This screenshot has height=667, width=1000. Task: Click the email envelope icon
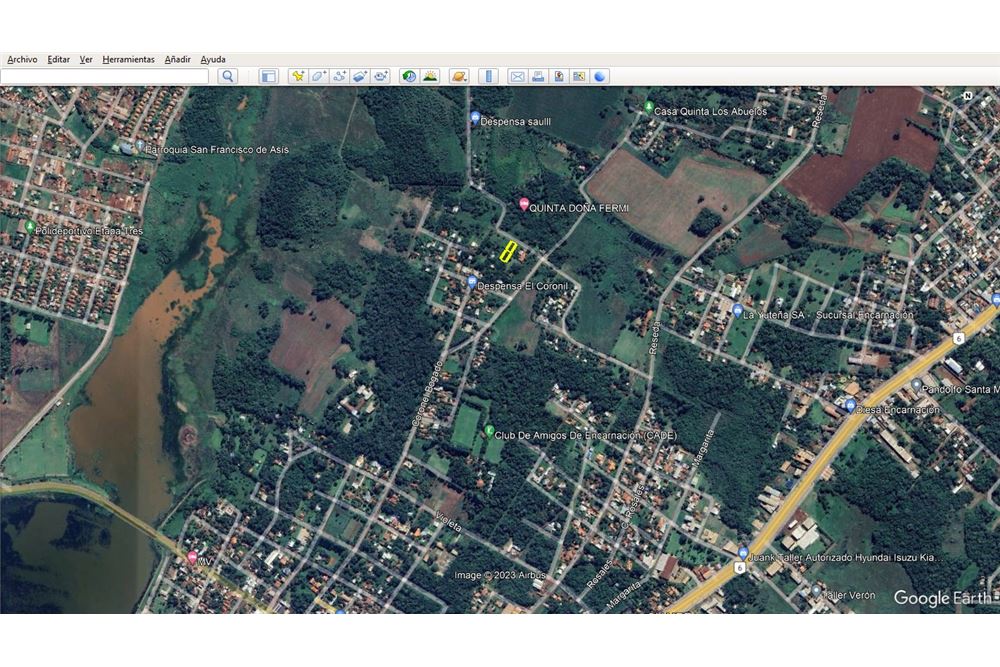point(517,77)
